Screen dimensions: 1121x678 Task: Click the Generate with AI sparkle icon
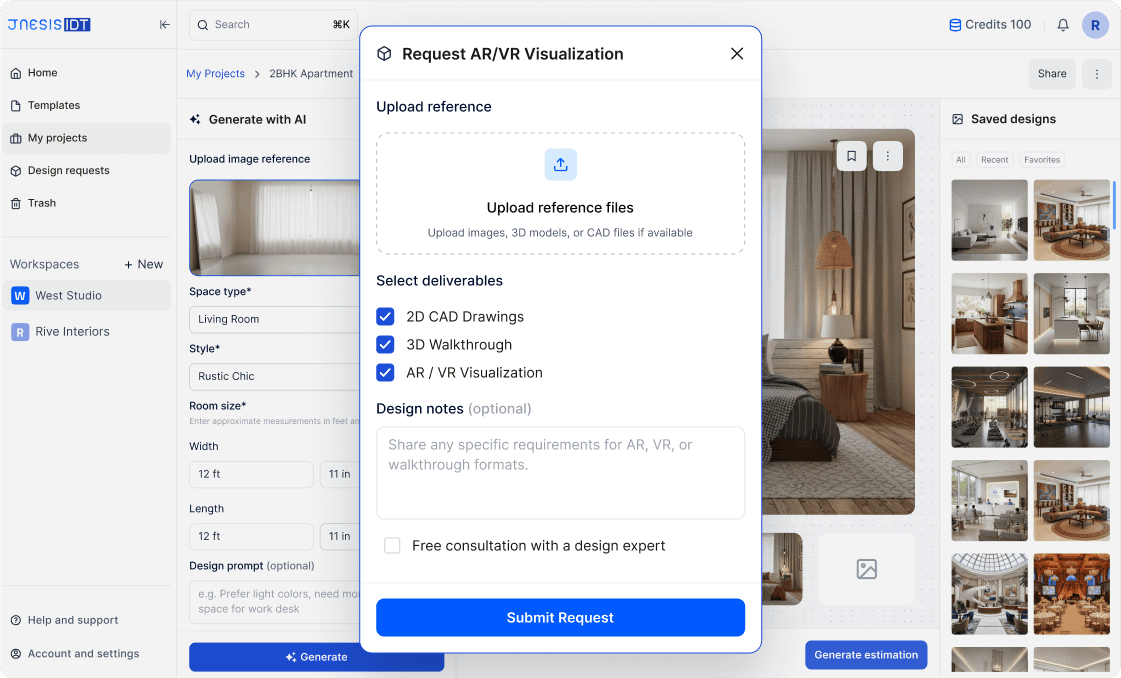[195, 119]
